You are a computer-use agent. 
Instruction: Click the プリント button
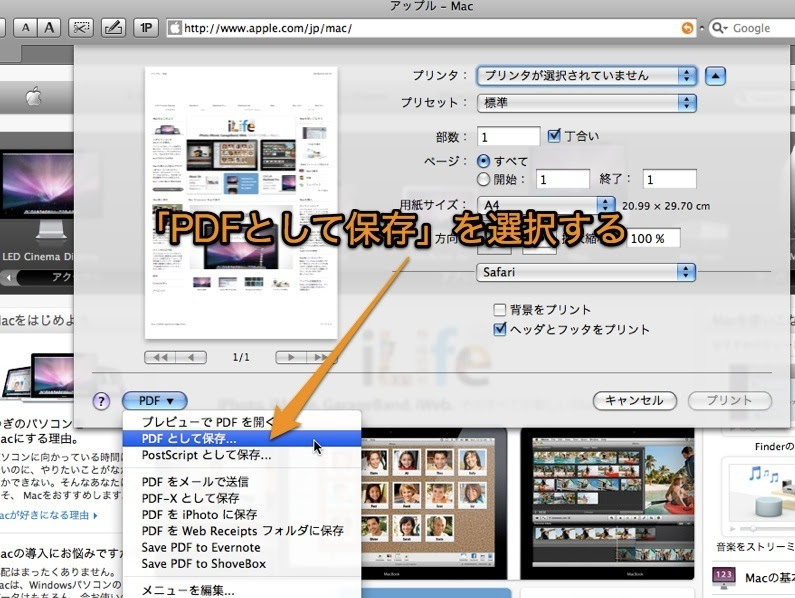click(x=730, y=401)
